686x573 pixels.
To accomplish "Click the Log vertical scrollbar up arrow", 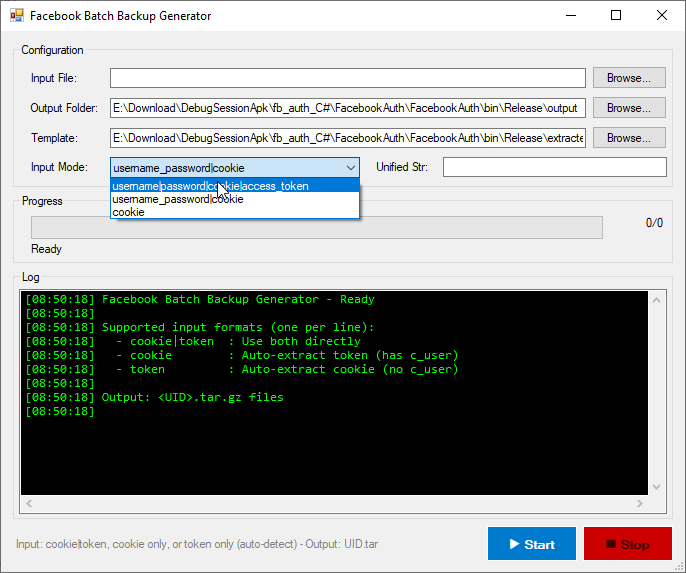I will tap(657, 299).
